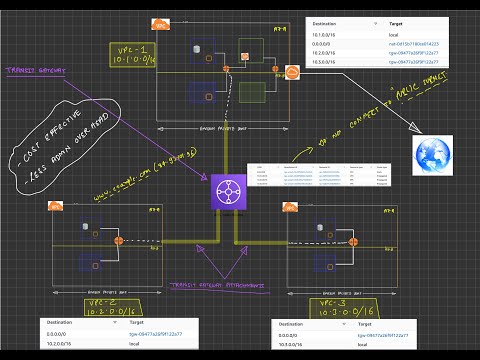Open the tgw target for 10.2.0.0/16 route
480x360 pixels.
(x=413, y=53)
